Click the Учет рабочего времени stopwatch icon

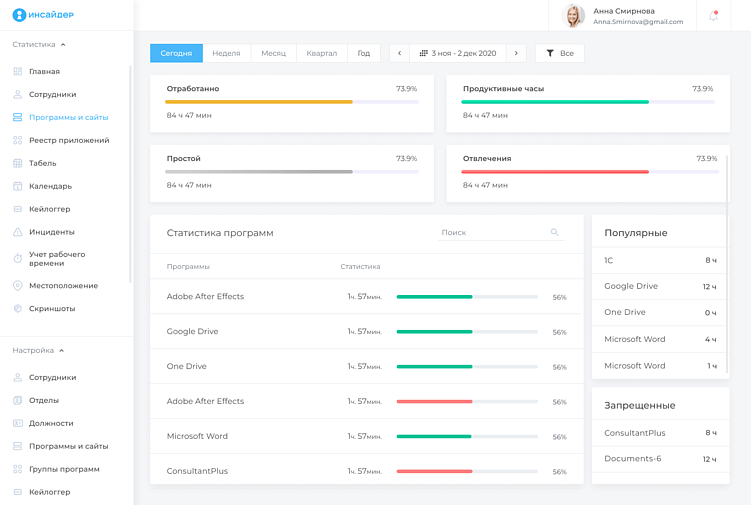tap(18, 259)
